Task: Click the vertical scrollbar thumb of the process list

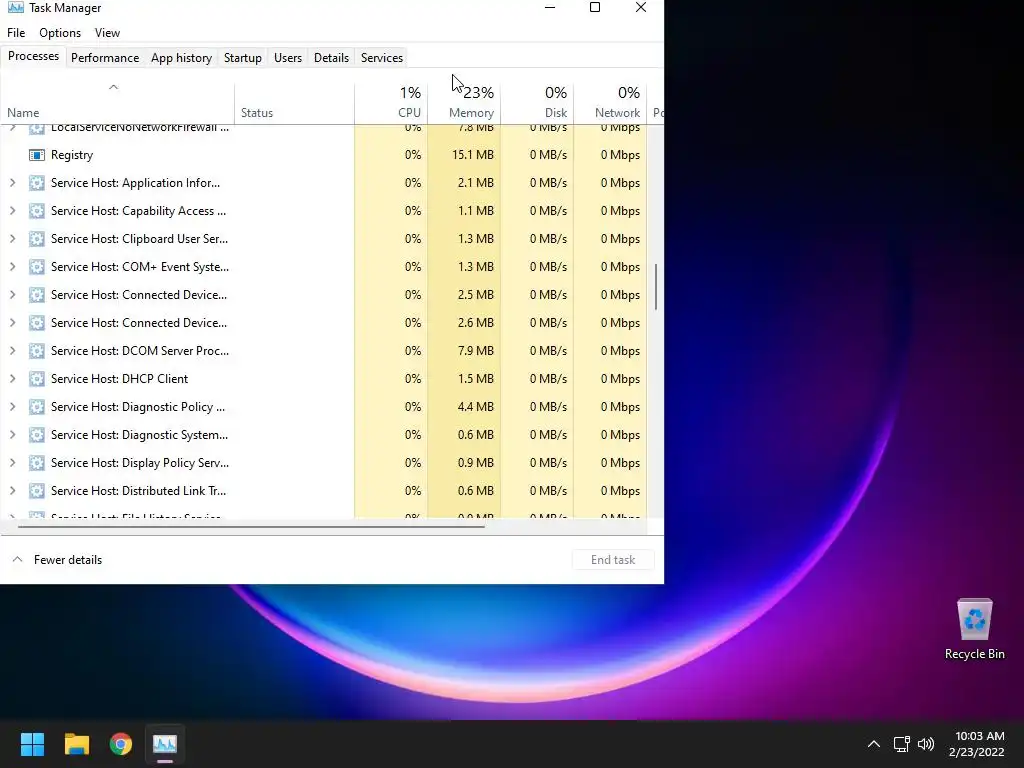Action: (x=656, y=287)
